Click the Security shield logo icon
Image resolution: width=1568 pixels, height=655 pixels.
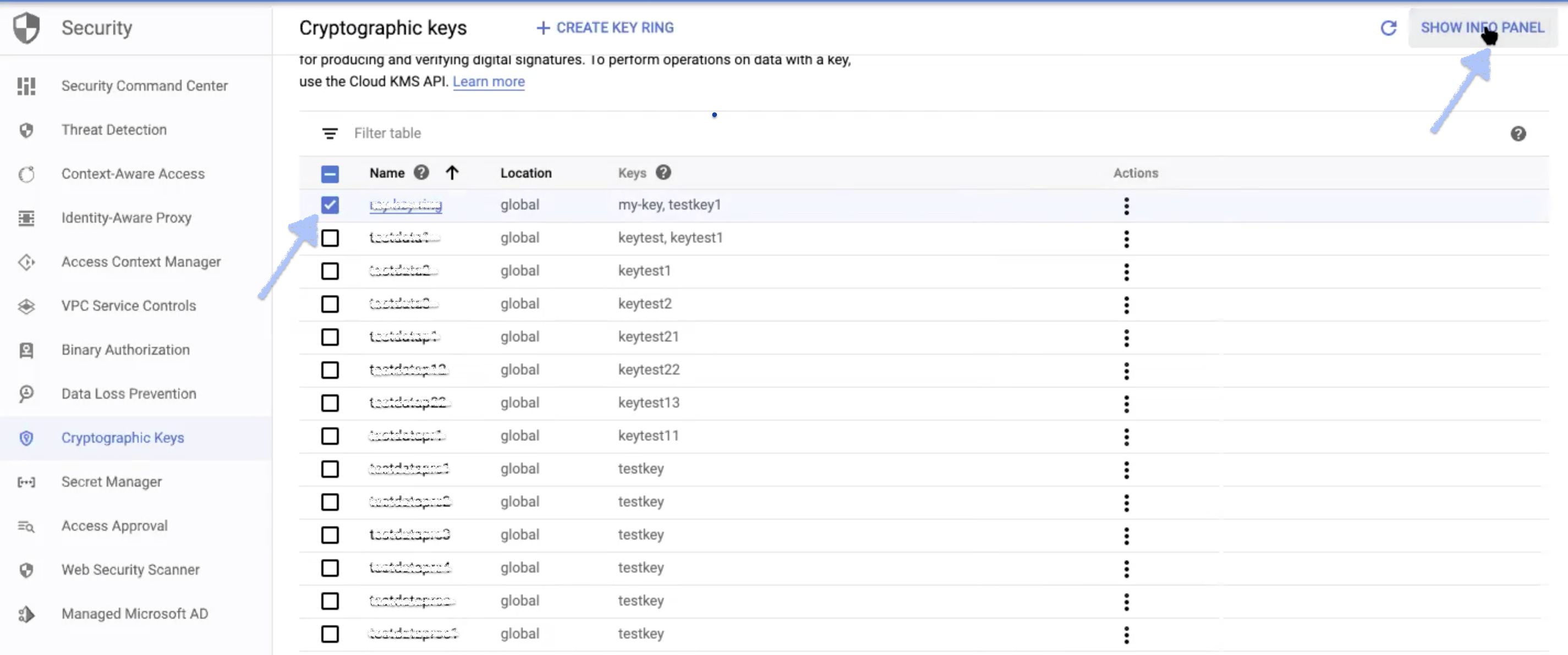26,28
